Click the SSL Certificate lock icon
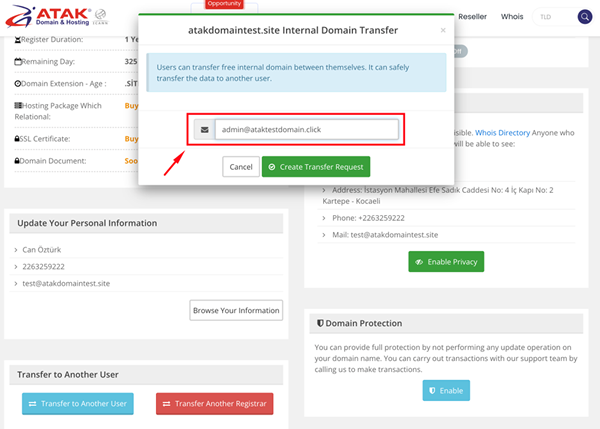The image size is (600, 429). tap(17, 139)
